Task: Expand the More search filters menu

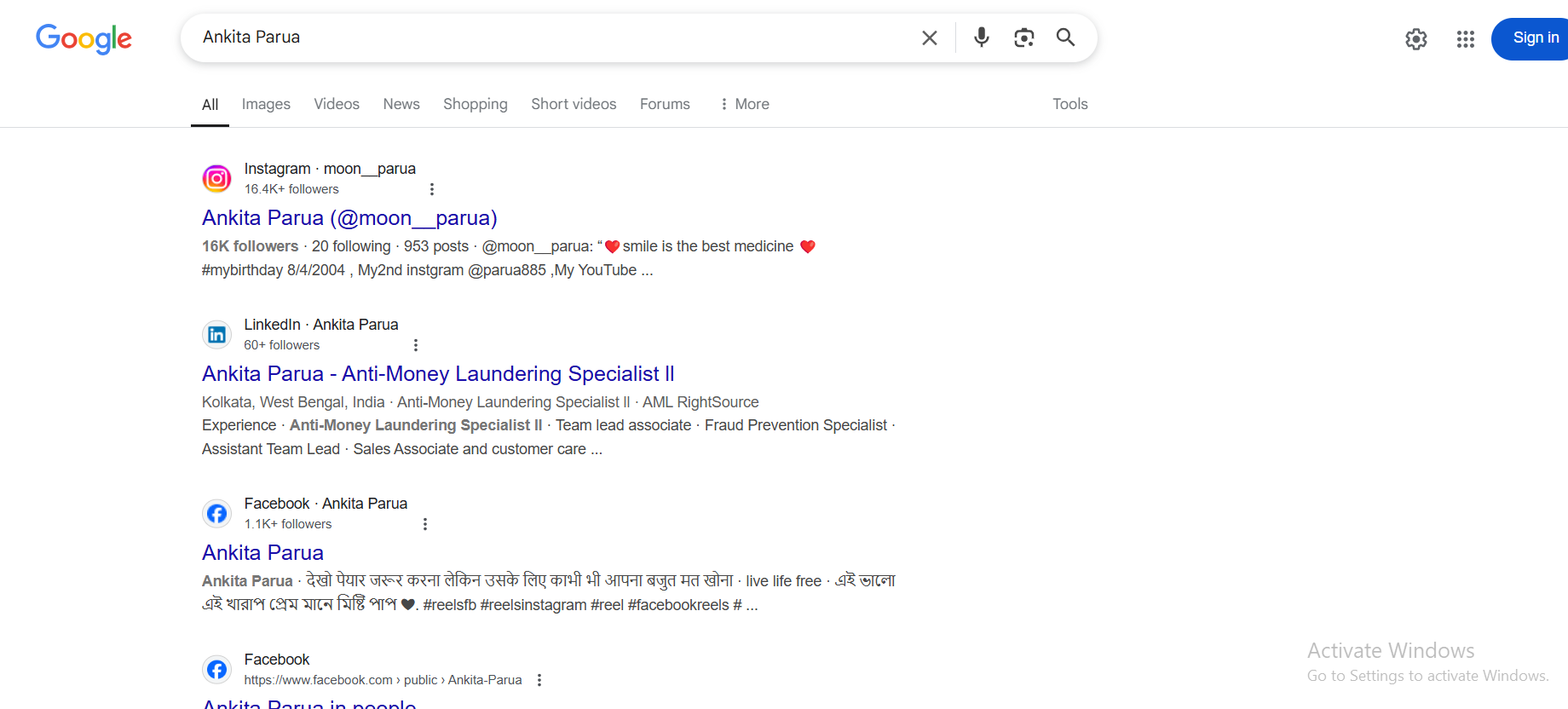Action: [x=744, y=104]
